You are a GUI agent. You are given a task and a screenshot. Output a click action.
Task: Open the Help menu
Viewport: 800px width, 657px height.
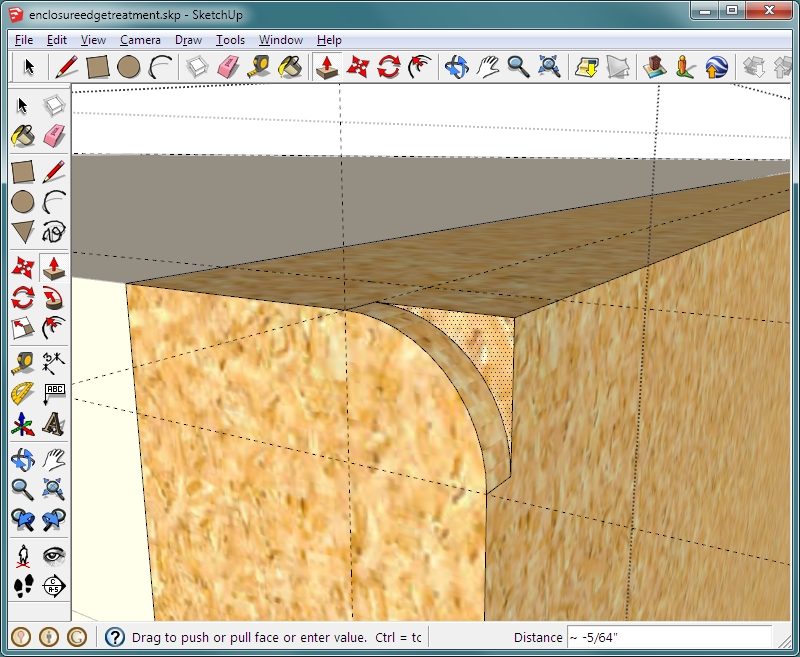(329, 40)
